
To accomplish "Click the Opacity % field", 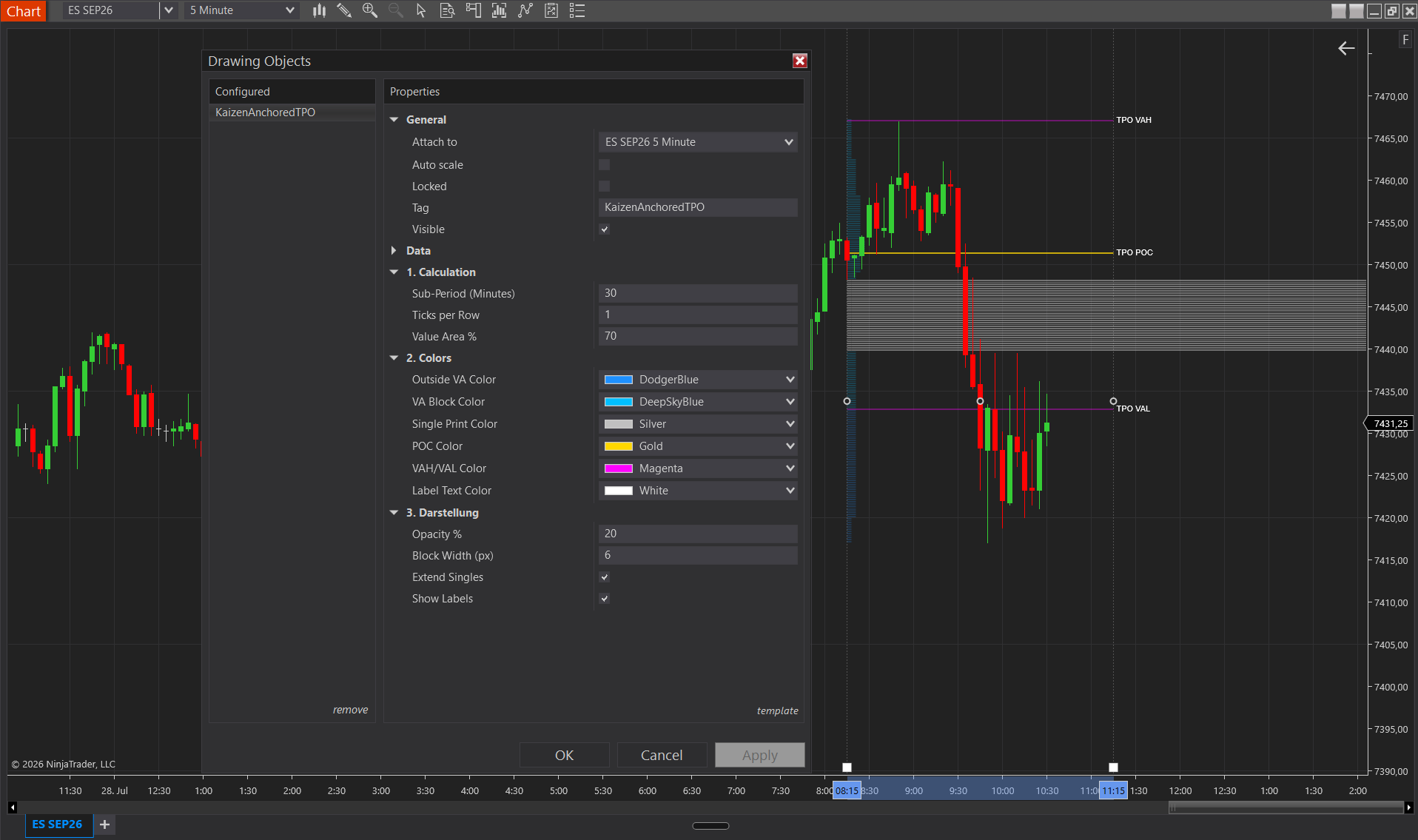I will click(x=698, y=534).
